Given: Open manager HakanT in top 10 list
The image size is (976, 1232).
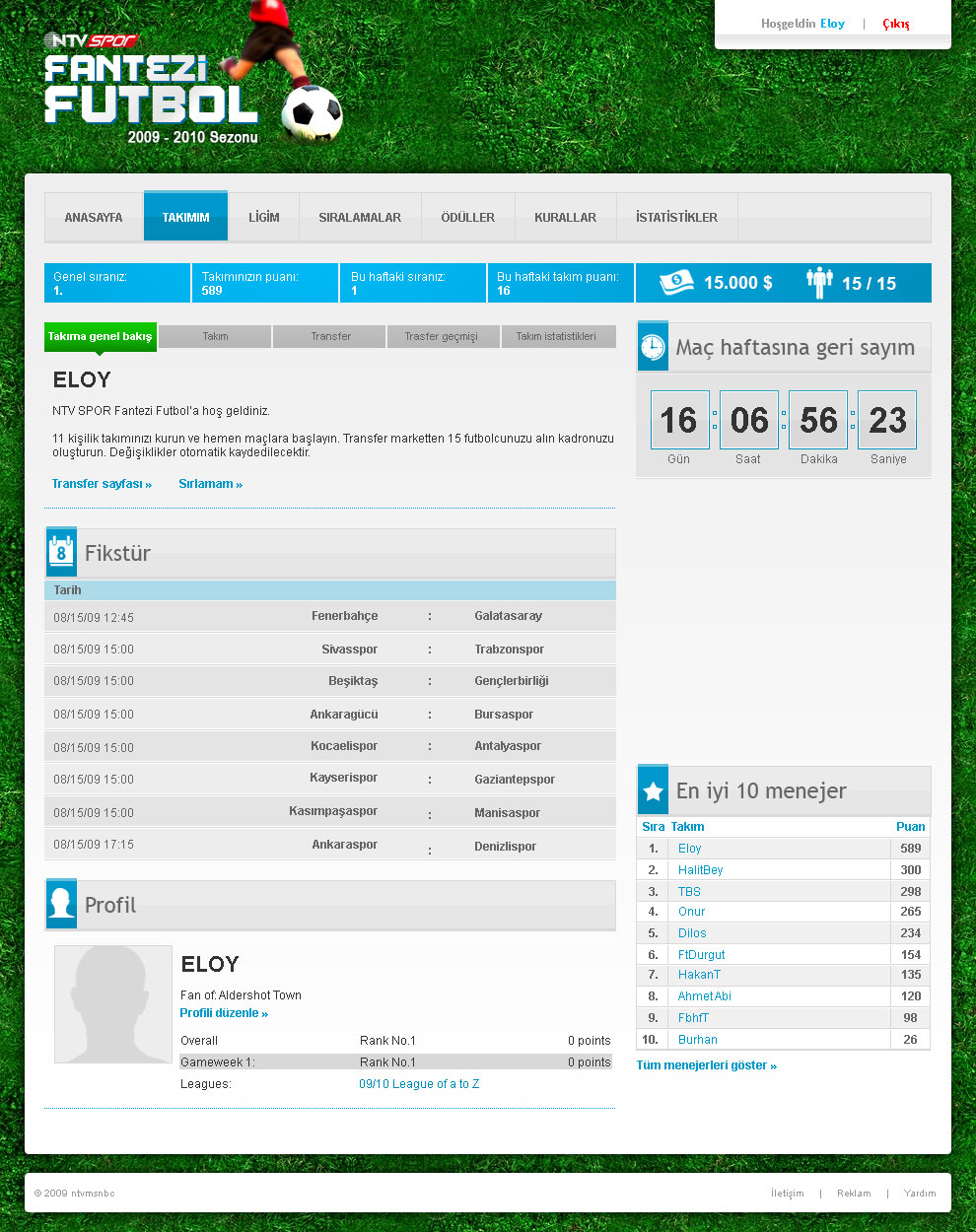Looking at the screenshot, I should tap(699, 975).
